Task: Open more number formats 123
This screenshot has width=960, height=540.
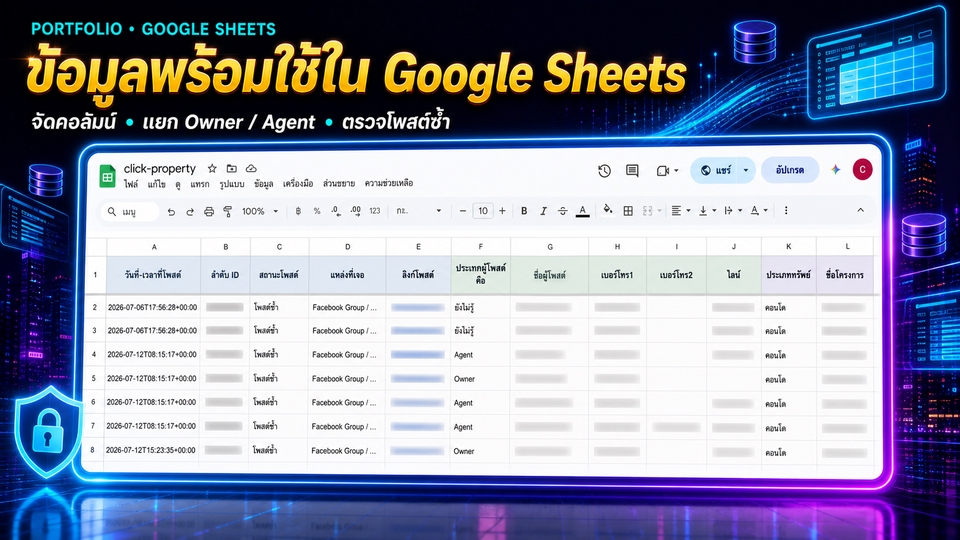Action: pos(375,211)
